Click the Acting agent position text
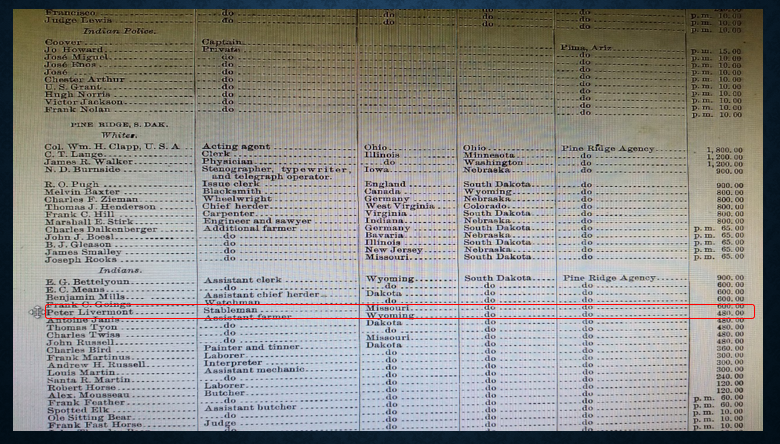Viewport: 780px width, 444px height. [x=236, y=146]
